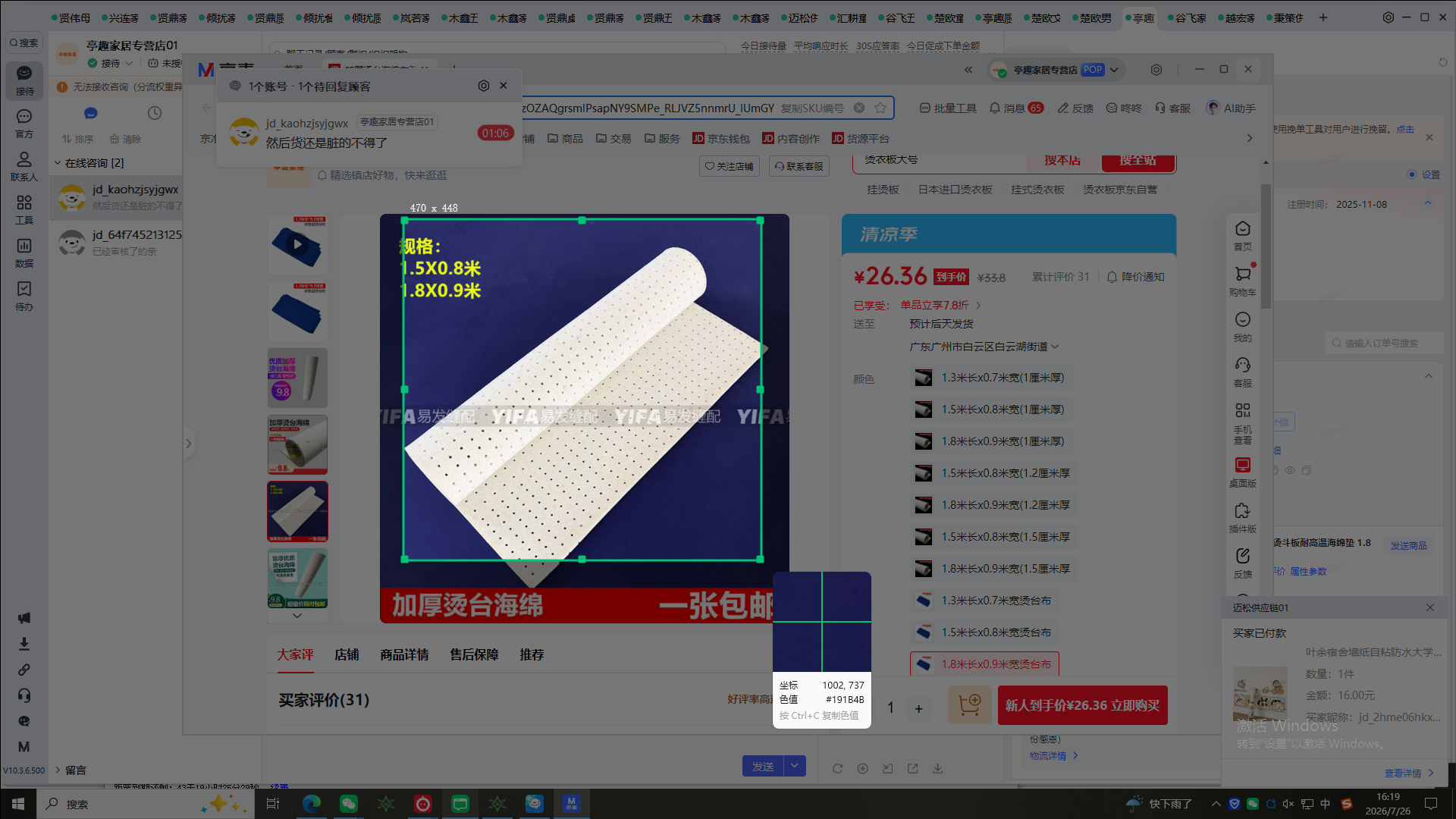Open 咚咚 in the browser toolbar
Viewport: 1456px width, 819px height.
point(1124,108)
